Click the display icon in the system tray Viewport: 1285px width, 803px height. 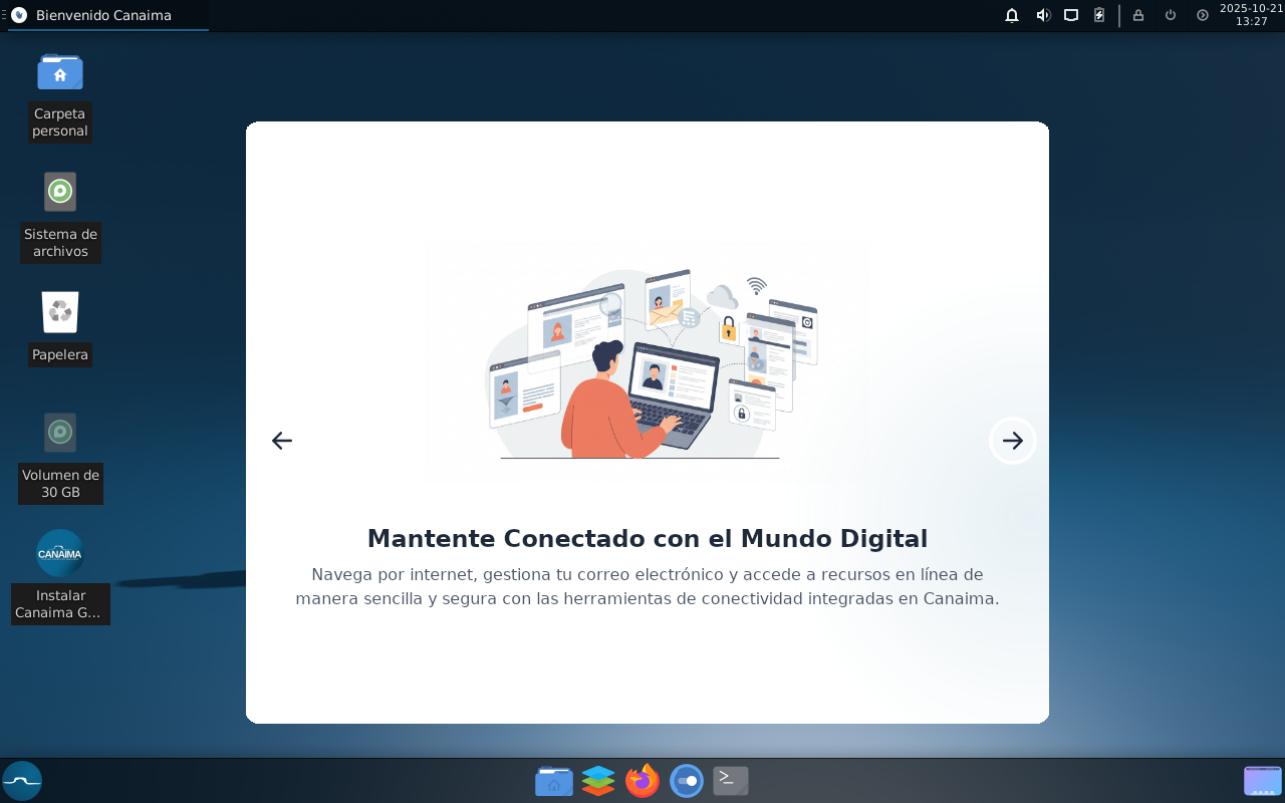point(1071,15)
